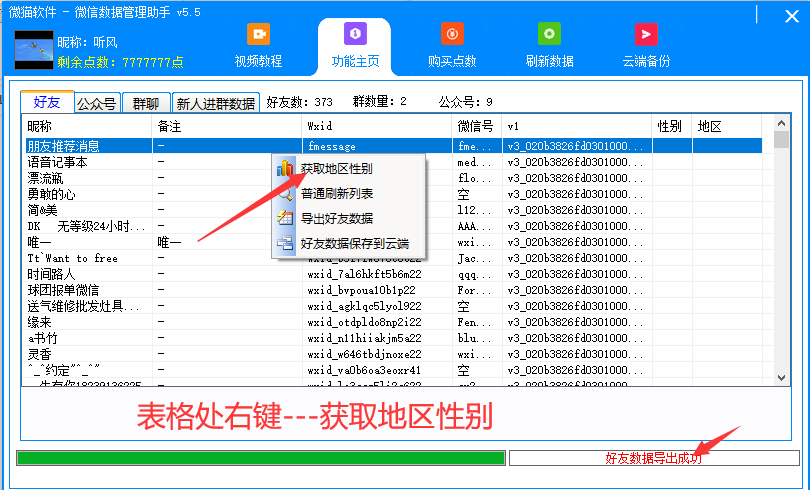Click the 微信号 column header

(x=477, y=126)
